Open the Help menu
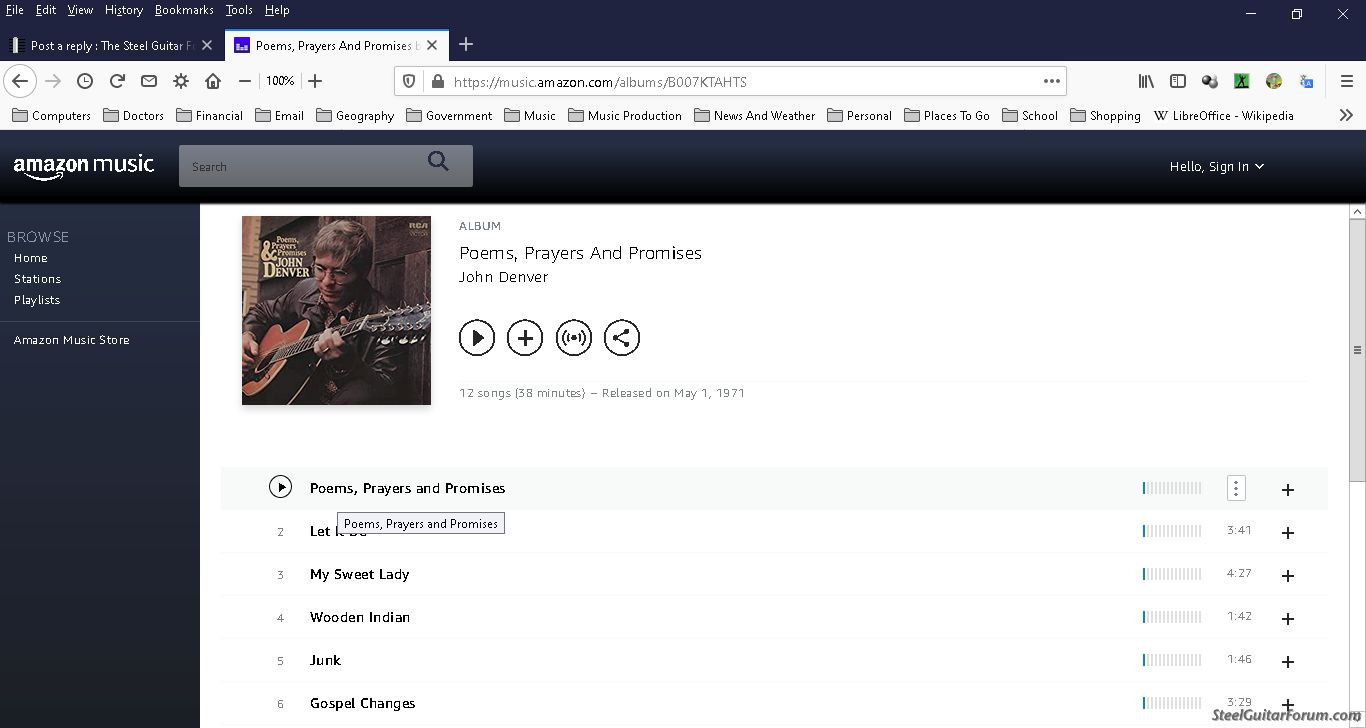The image size is (1366, 728). coord(277,10)
